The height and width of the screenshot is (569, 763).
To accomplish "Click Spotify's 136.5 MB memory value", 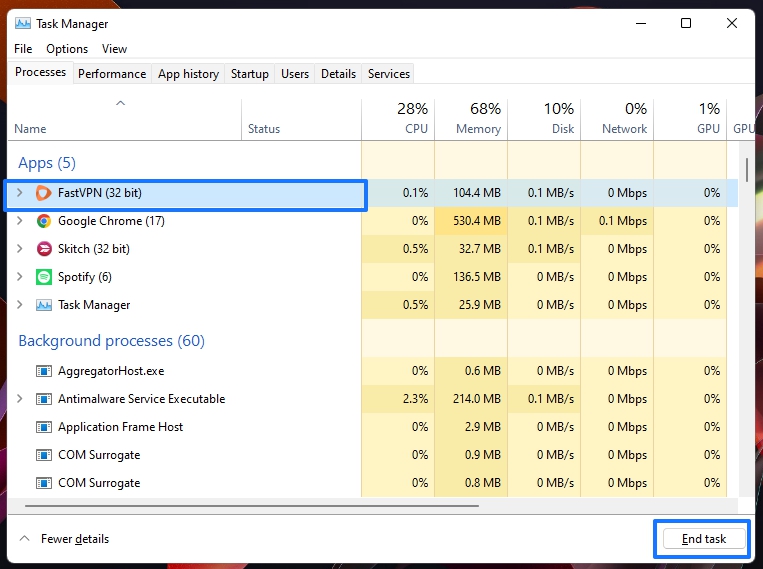I will [477, 277].
